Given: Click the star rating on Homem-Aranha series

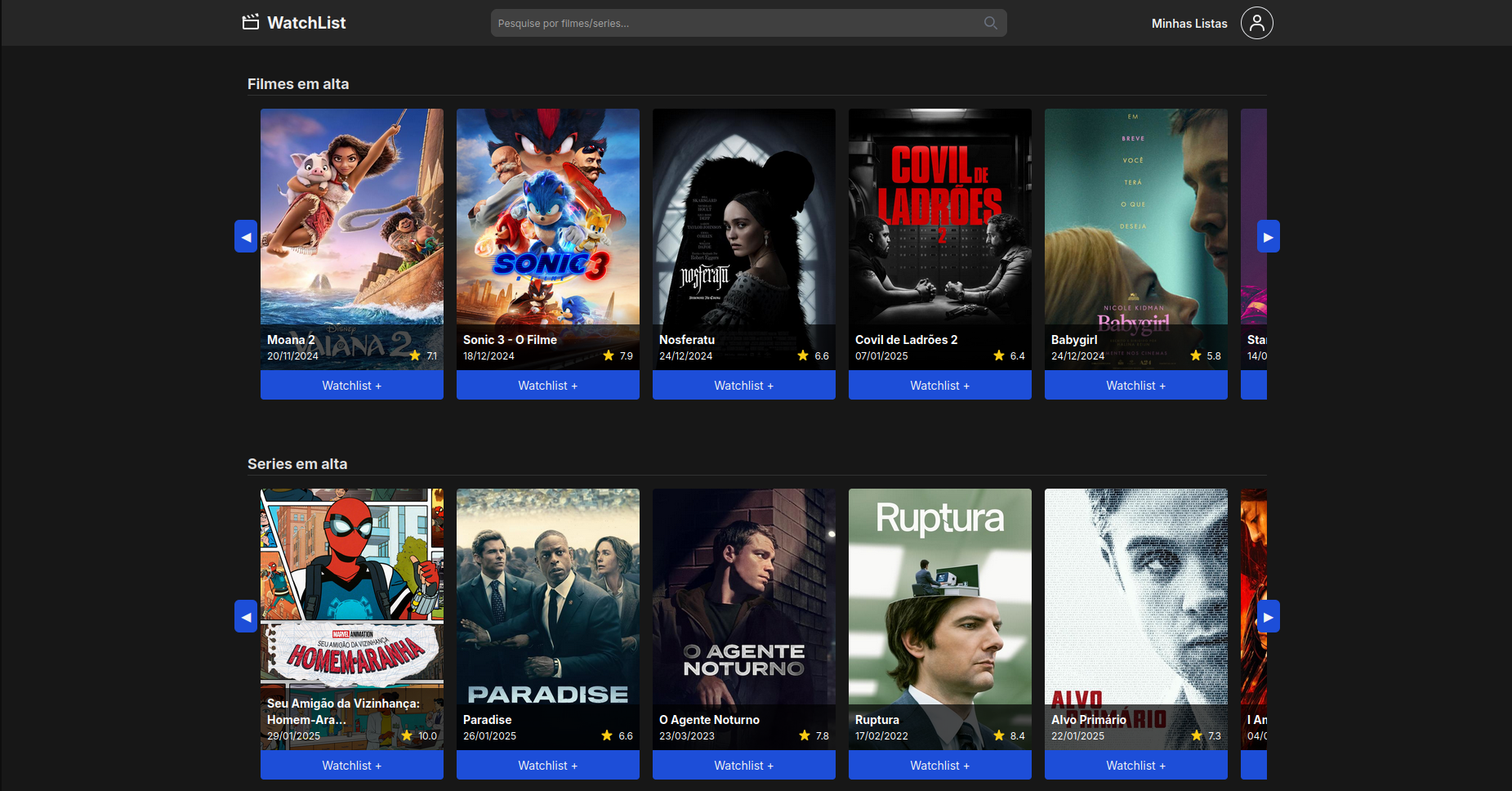Looking at the screenshot, I should 419,735.
